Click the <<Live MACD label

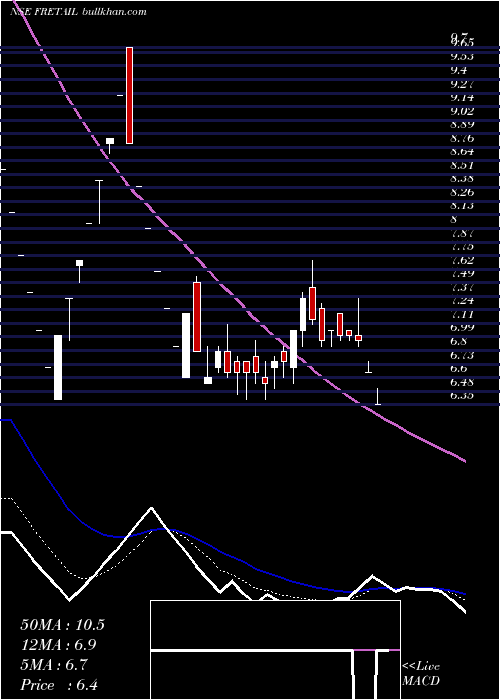pos(421,674)
